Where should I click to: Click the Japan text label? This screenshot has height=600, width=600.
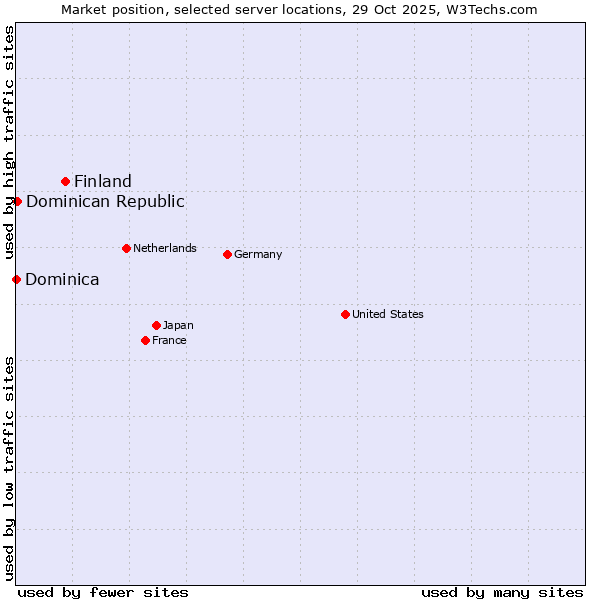178,325
